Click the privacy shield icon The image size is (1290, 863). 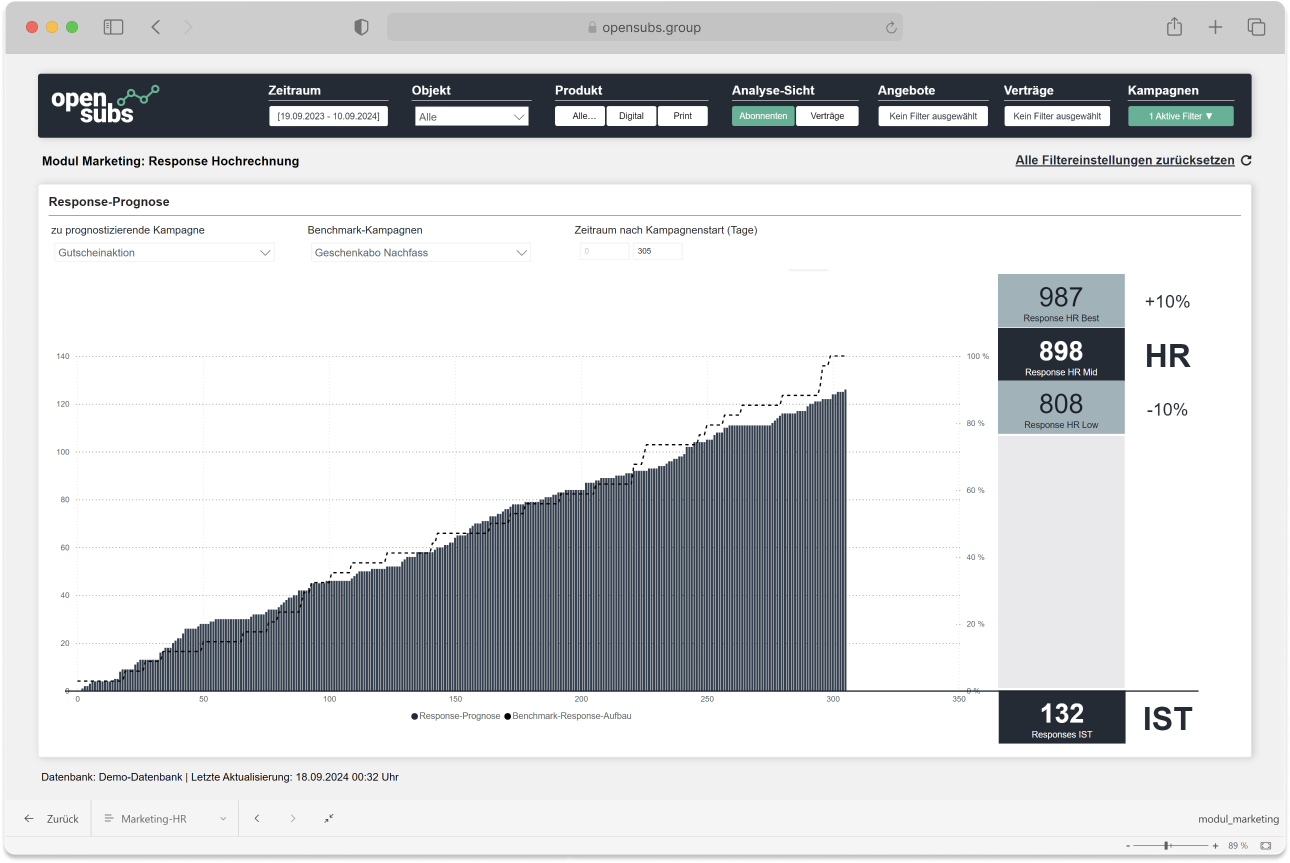tap(362, 27)
